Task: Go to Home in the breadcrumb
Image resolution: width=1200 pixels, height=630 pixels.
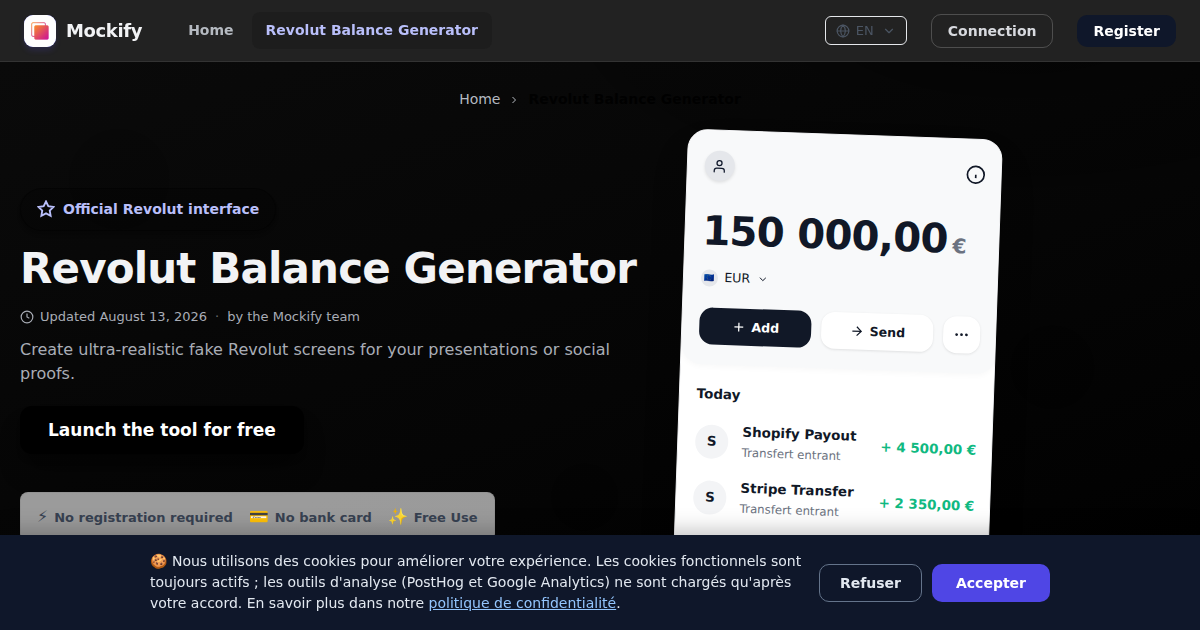Action: point(479,99)
